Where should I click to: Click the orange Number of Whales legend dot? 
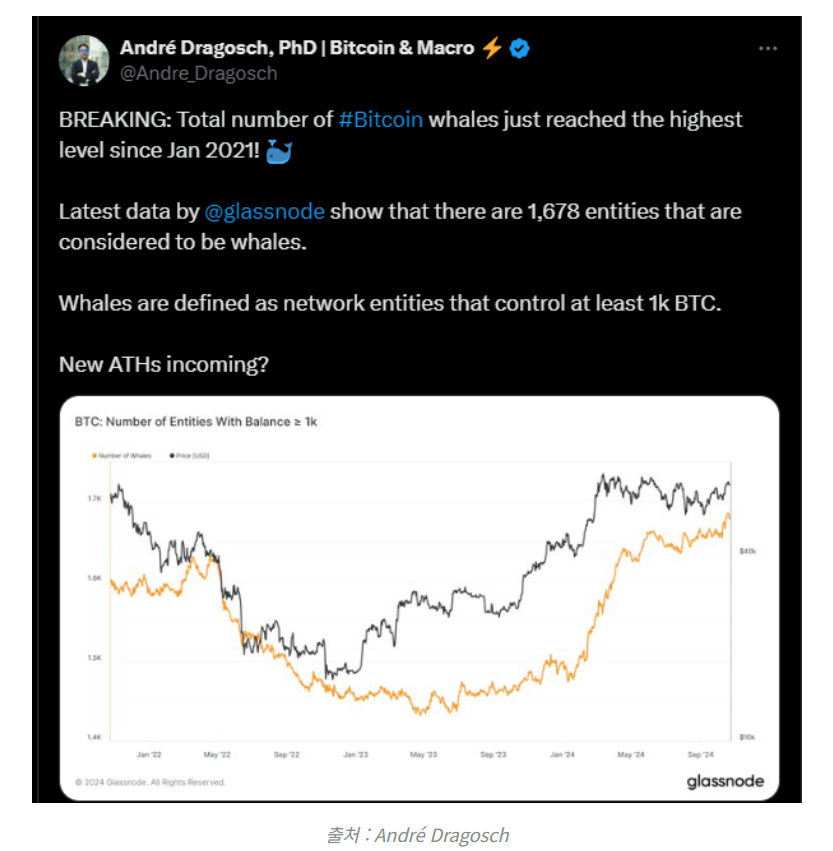click(94, 455)
